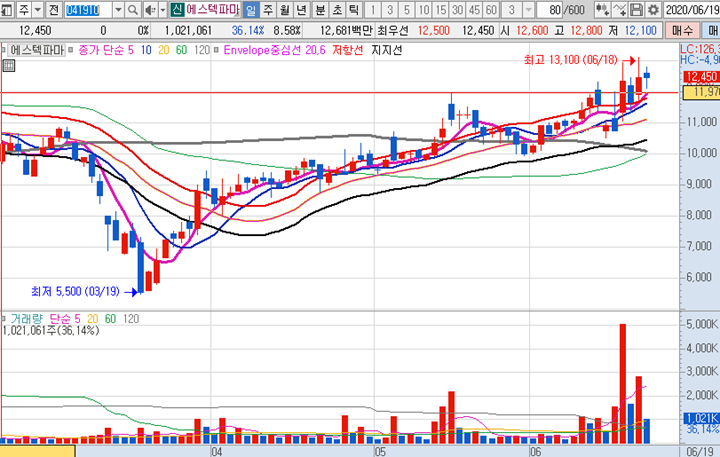The height and width of the screenshot is (457, 720).
Task: Click the 04 month marker on time axis
Action: [216, 451]
